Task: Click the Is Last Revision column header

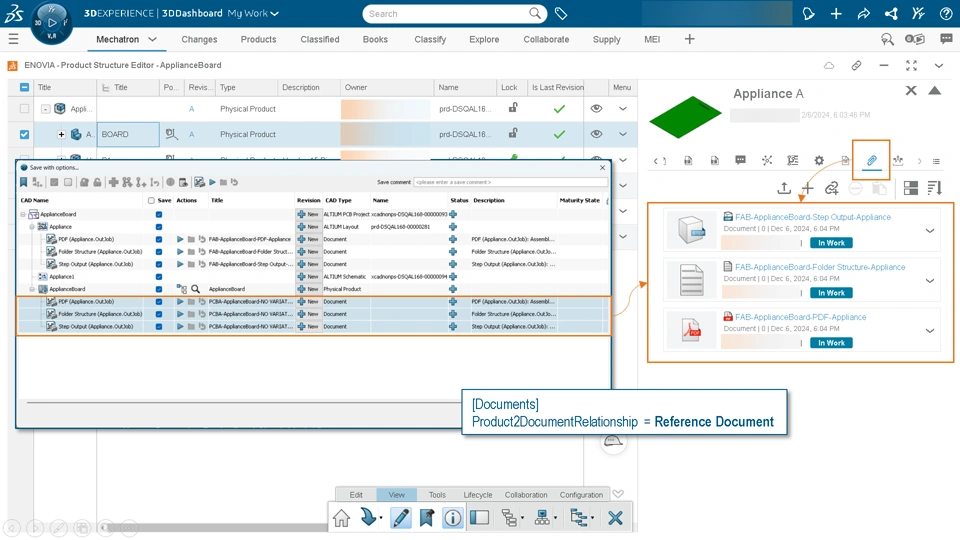Action: coord(558,88)
